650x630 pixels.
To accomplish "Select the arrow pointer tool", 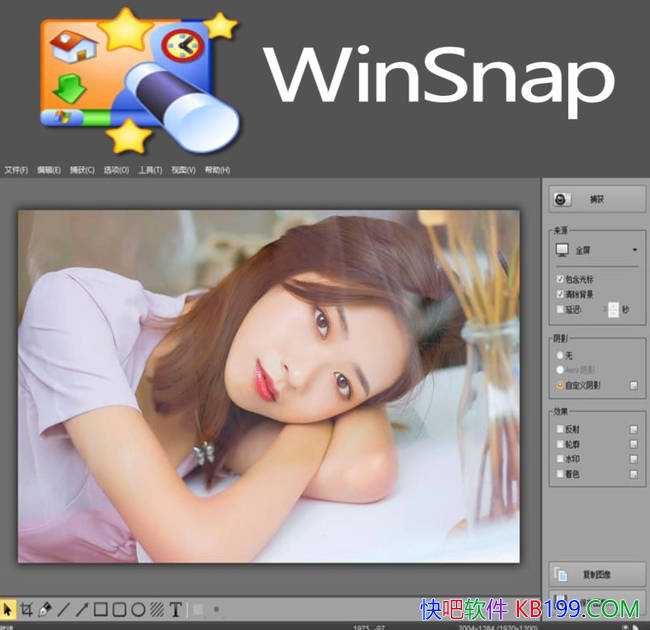I will pos(7,610).
